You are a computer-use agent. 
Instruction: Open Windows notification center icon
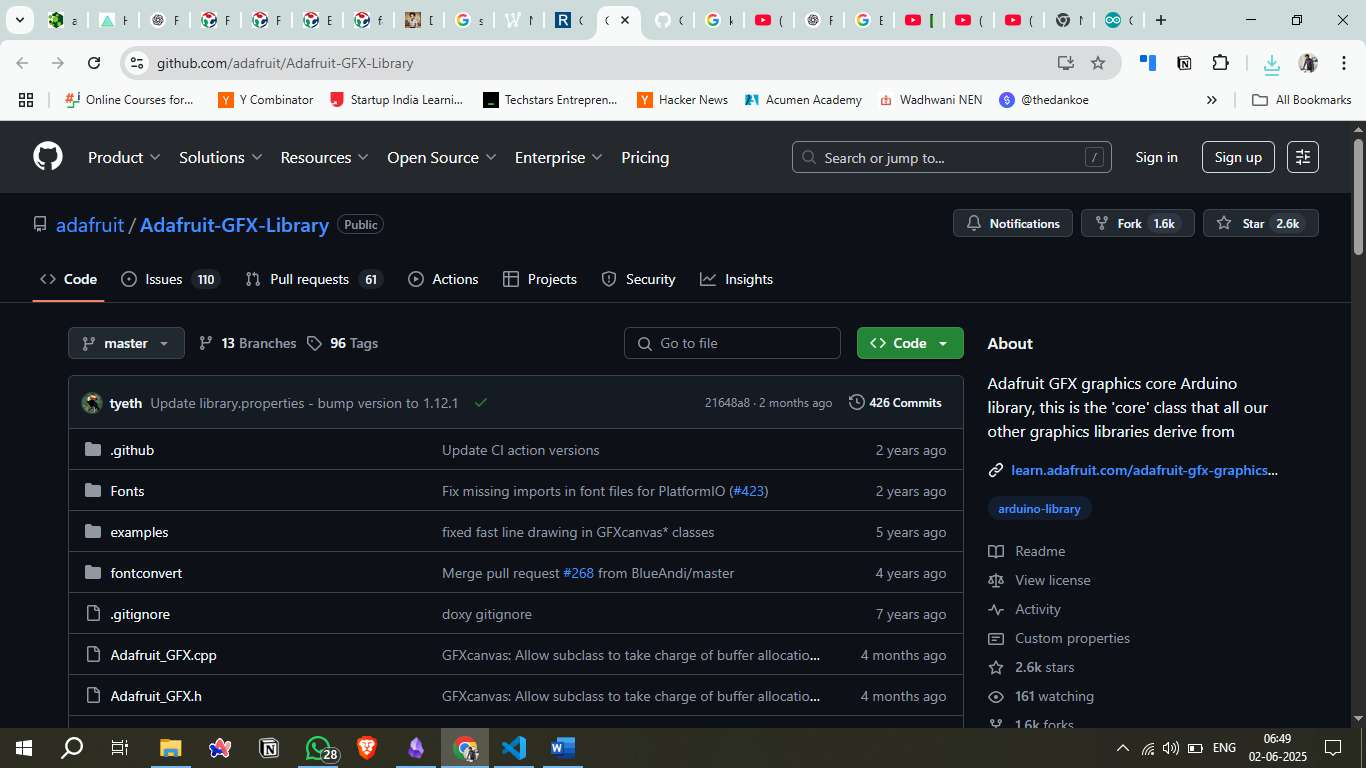tap(1333, 748)
